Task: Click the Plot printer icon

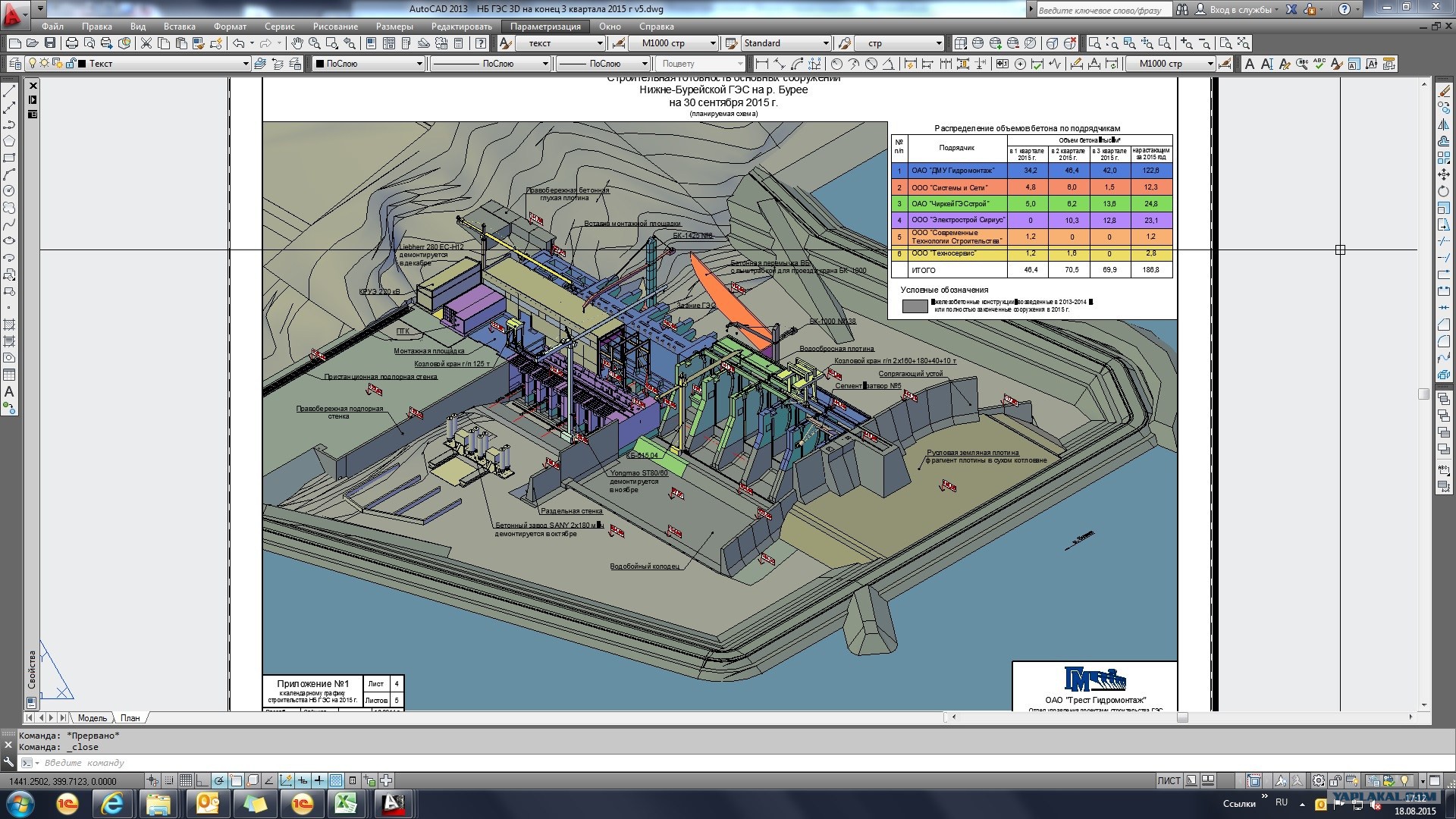Action: (72, 43)
